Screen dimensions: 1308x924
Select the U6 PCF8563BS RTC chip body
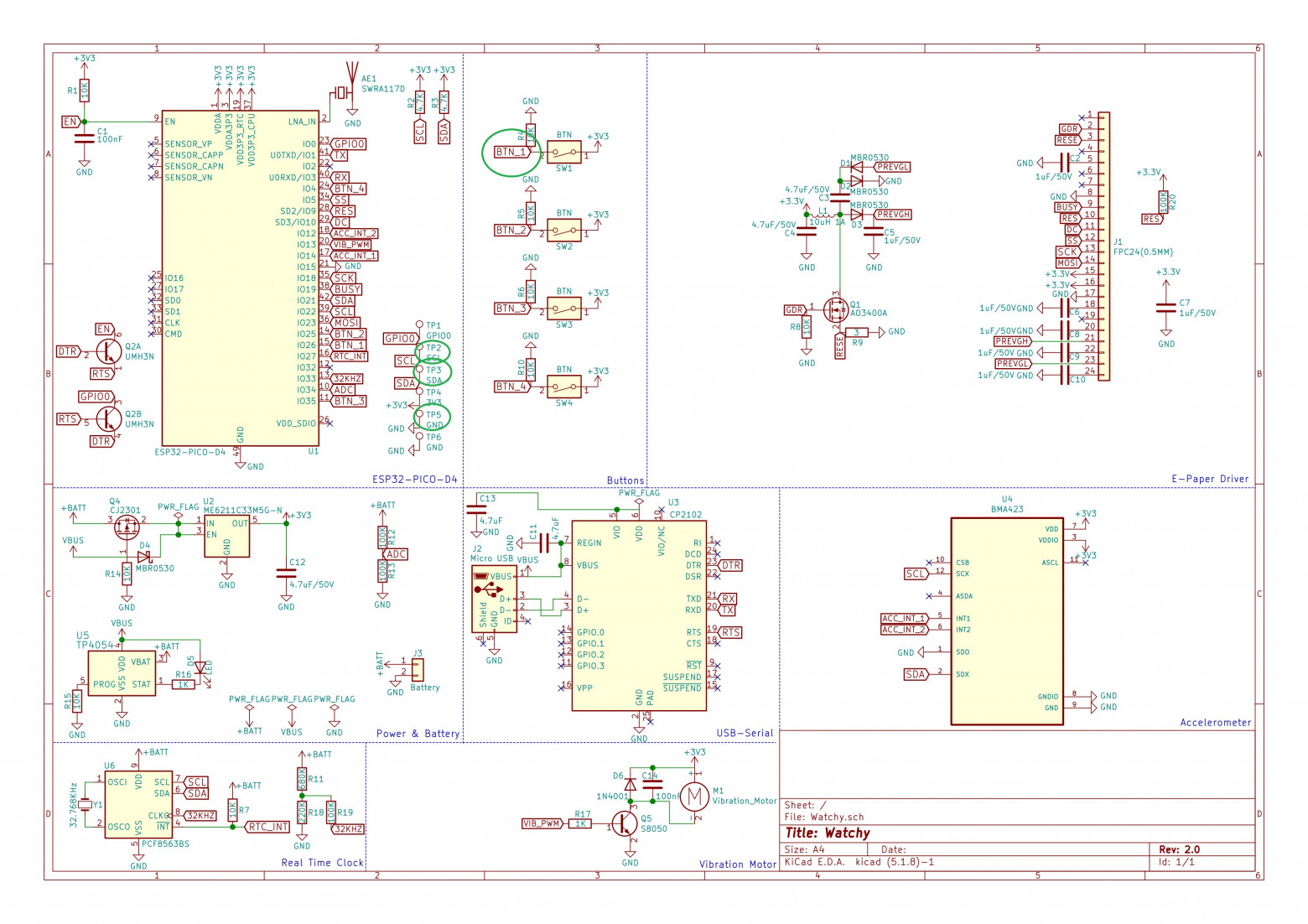[138, 803]
